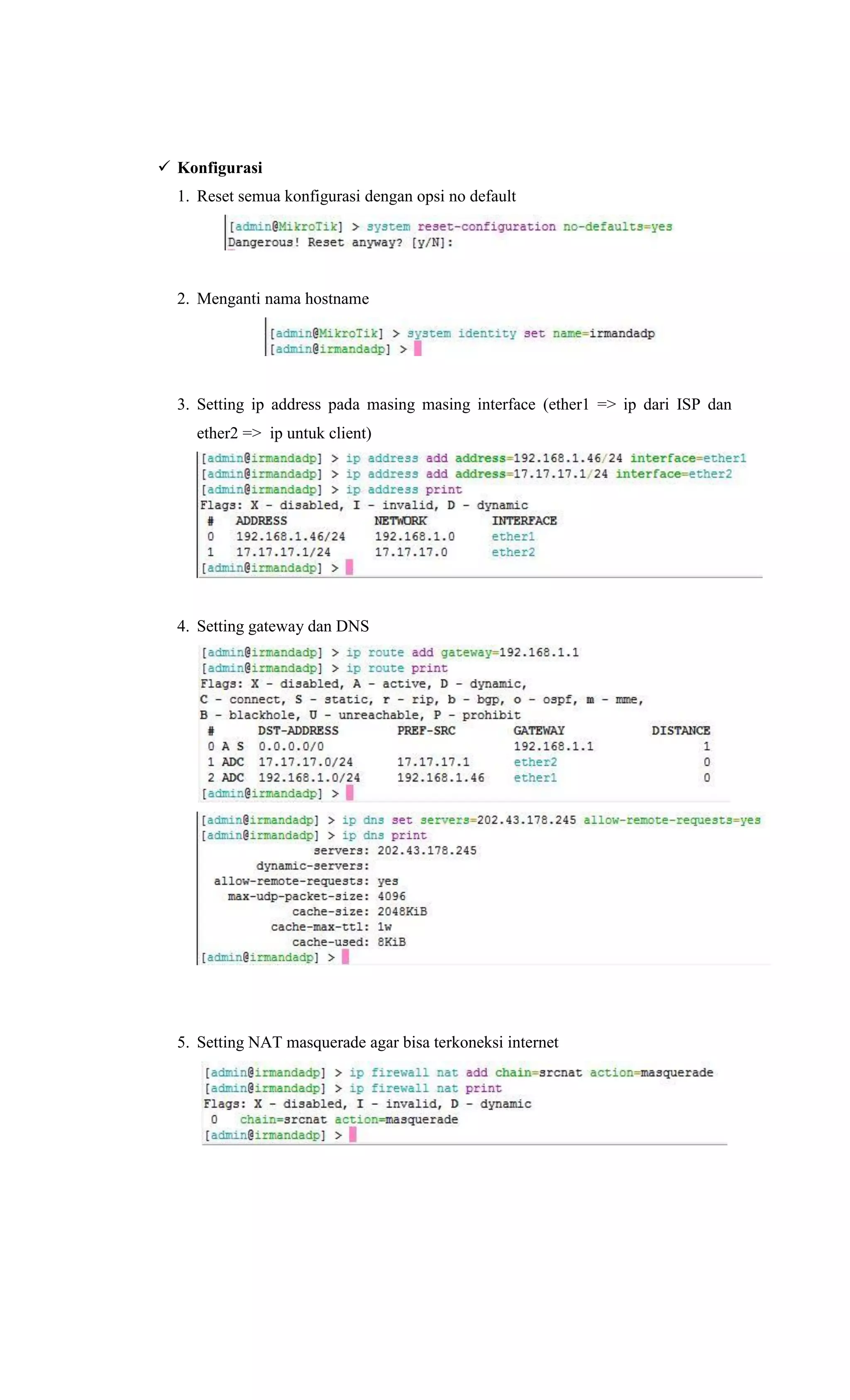Click the "servers: 202.43.178.245" output line
The width and height of the screenshot is (850, 1400).
(x=395, y=850)
